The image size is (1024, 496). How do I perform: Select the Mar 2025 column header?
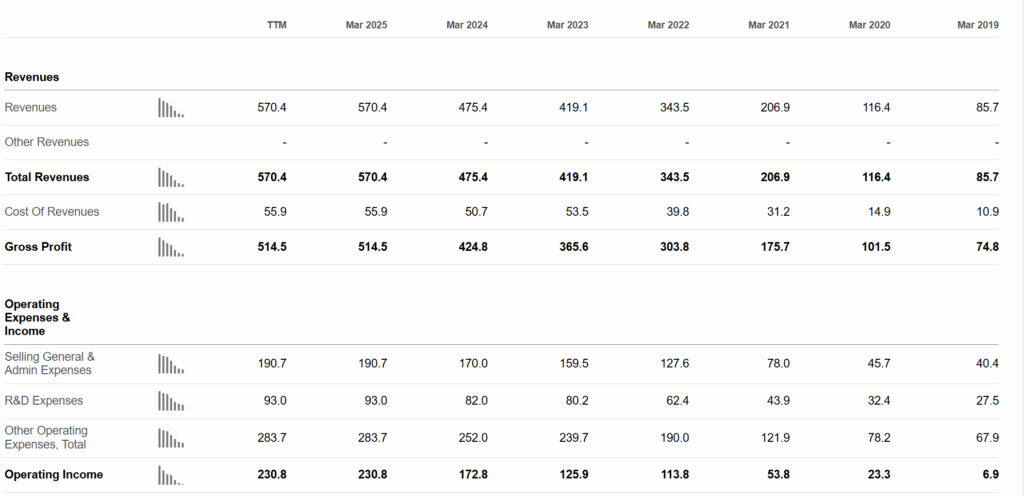pyautogui.click(x=366, y=25)
